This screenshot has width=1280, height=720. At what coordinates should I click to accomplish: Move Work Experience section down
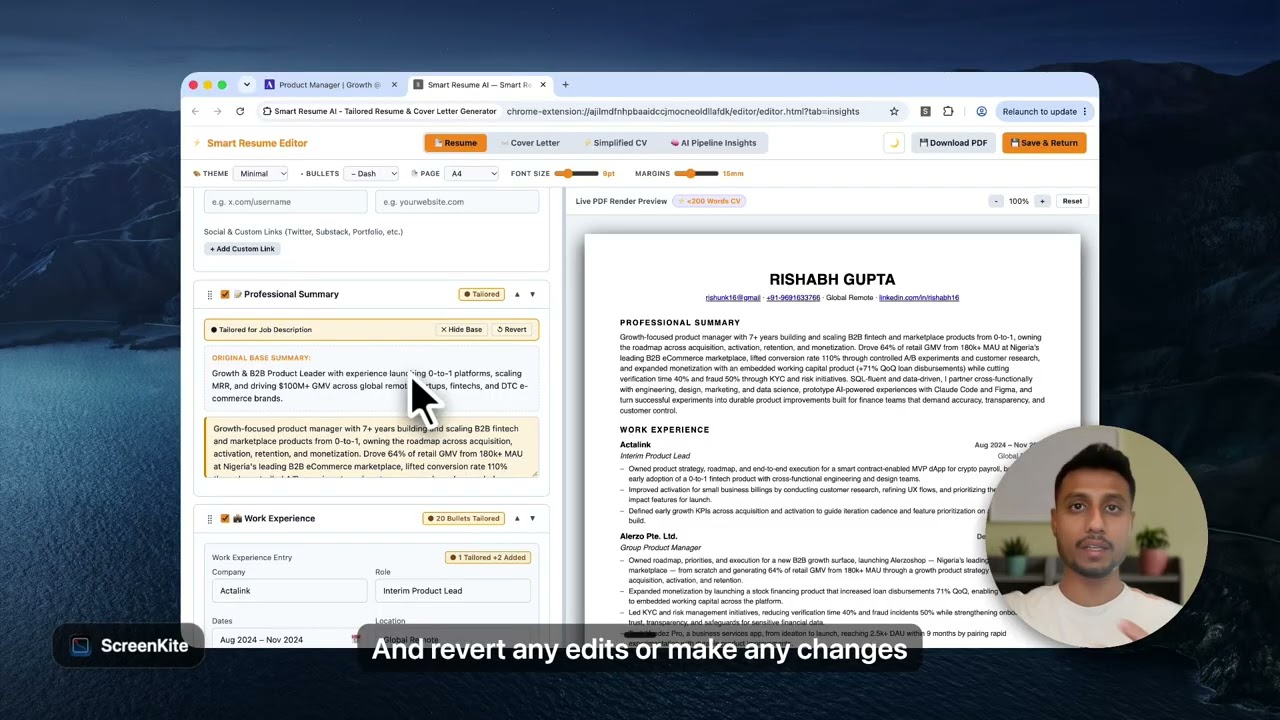532,518
